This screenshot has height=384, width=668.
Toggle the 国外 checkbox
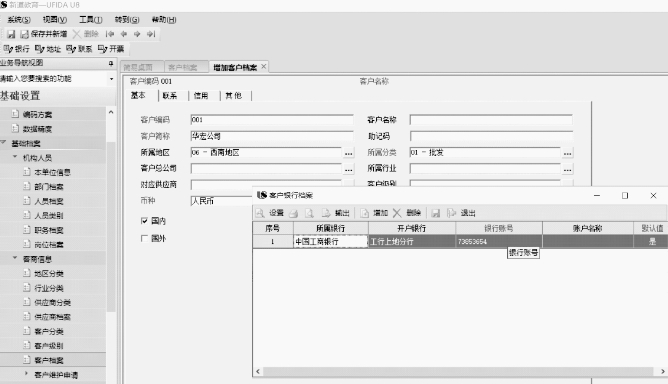pos(144,238)
